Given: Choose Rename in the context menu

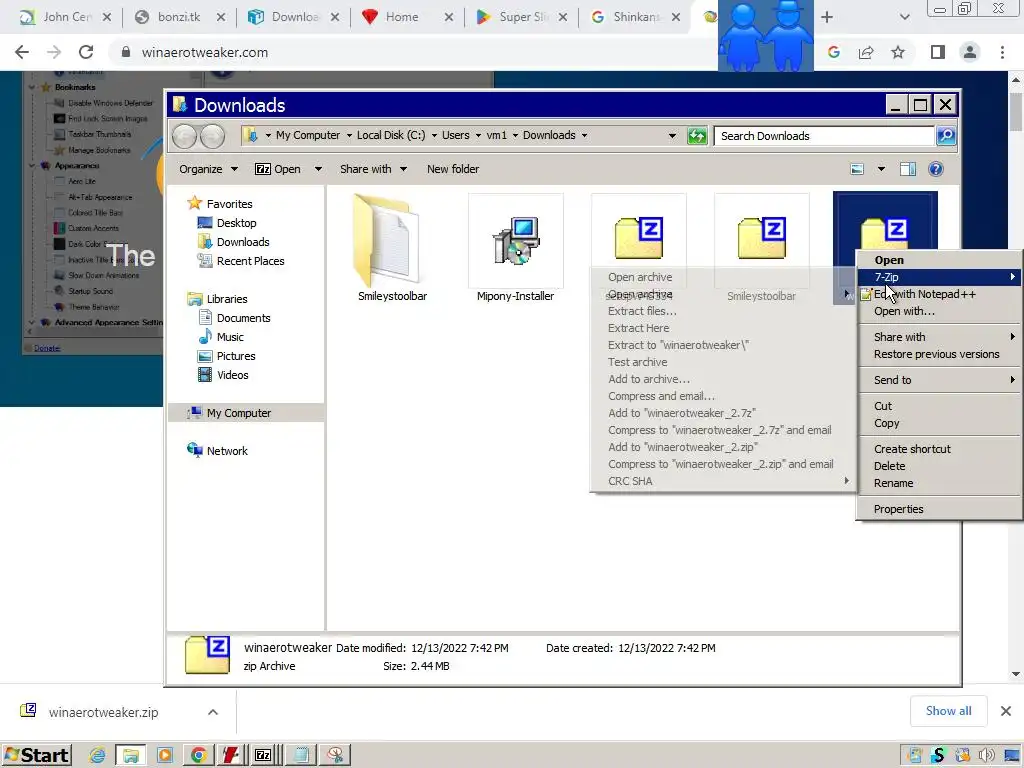Looking at the screenshot, I should (x=939, y=483).
